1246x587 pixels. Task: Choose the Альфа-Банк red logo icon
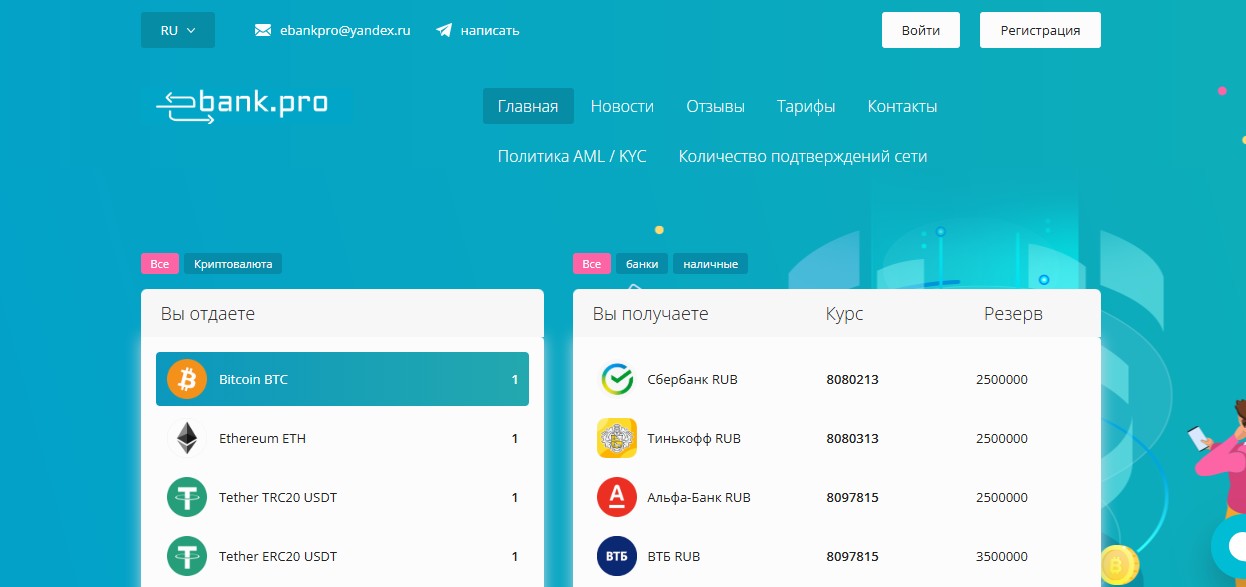[x=617, y=497]
